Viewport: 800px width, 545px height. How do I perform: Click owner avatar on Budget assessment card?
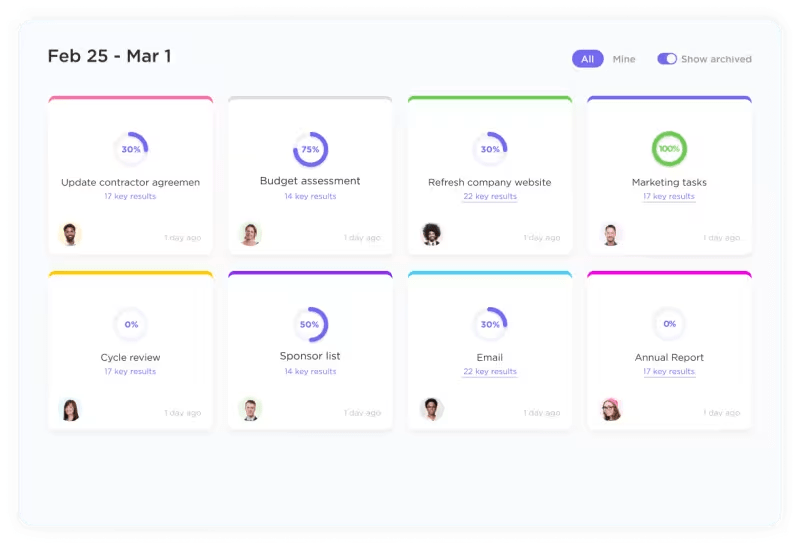tap(250, 235)
